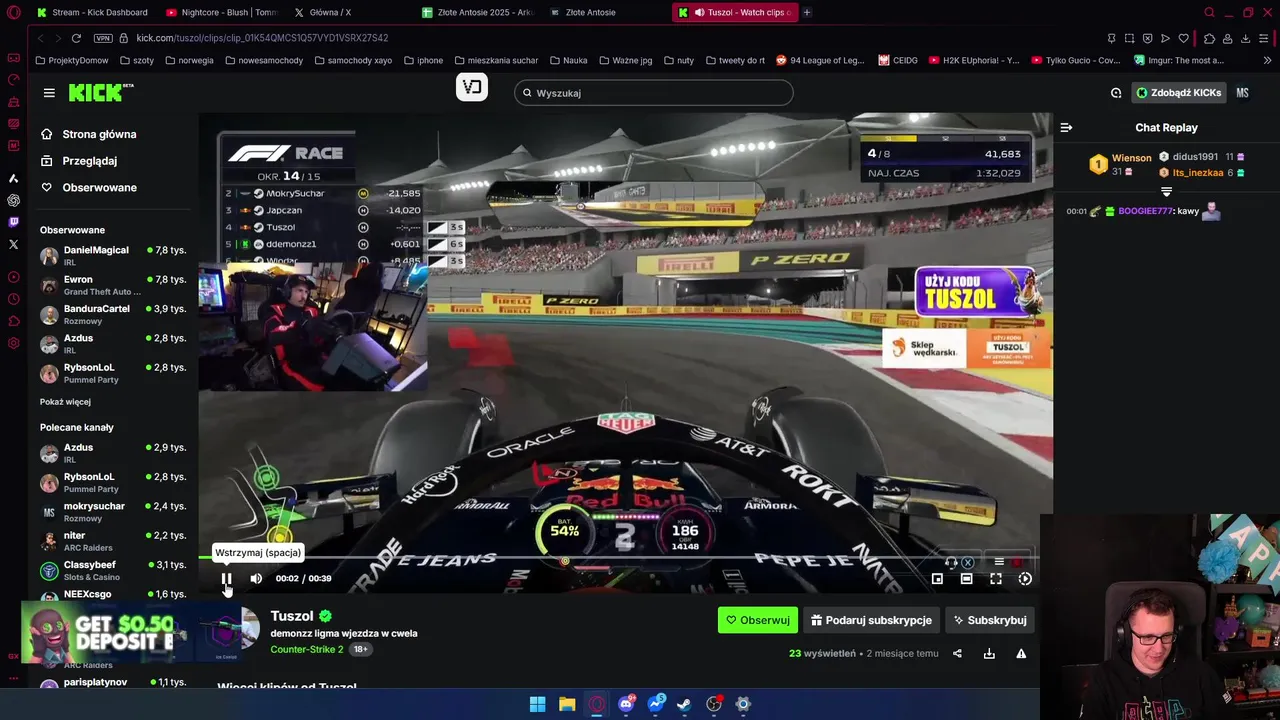1280x720 pixels.
Task: Reload the page with refresh icon
Action: (x=76, y=38)
